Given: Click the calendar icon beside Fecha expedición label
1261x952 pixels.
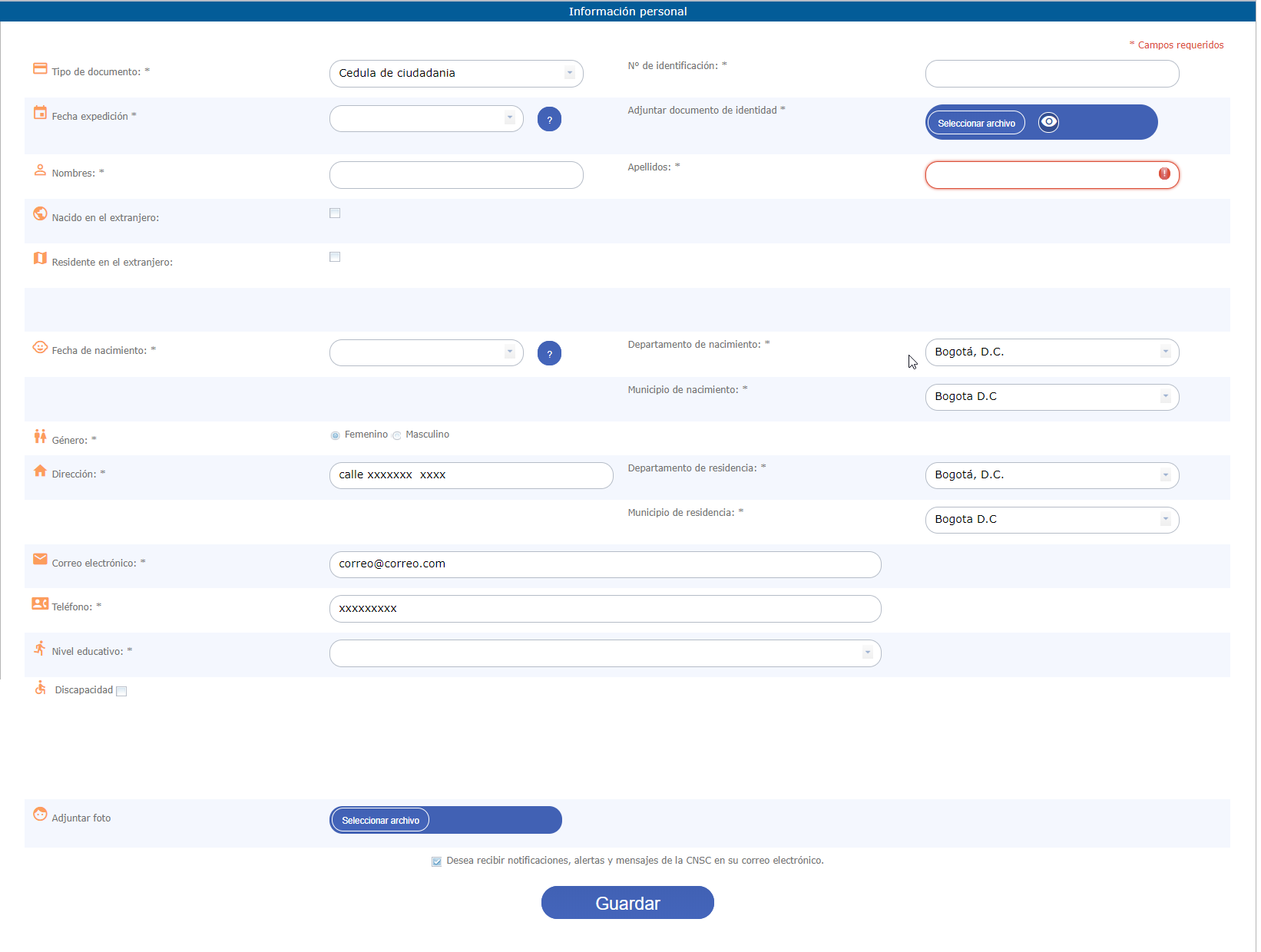Looking at the screenshot, I should pos(40,113).
